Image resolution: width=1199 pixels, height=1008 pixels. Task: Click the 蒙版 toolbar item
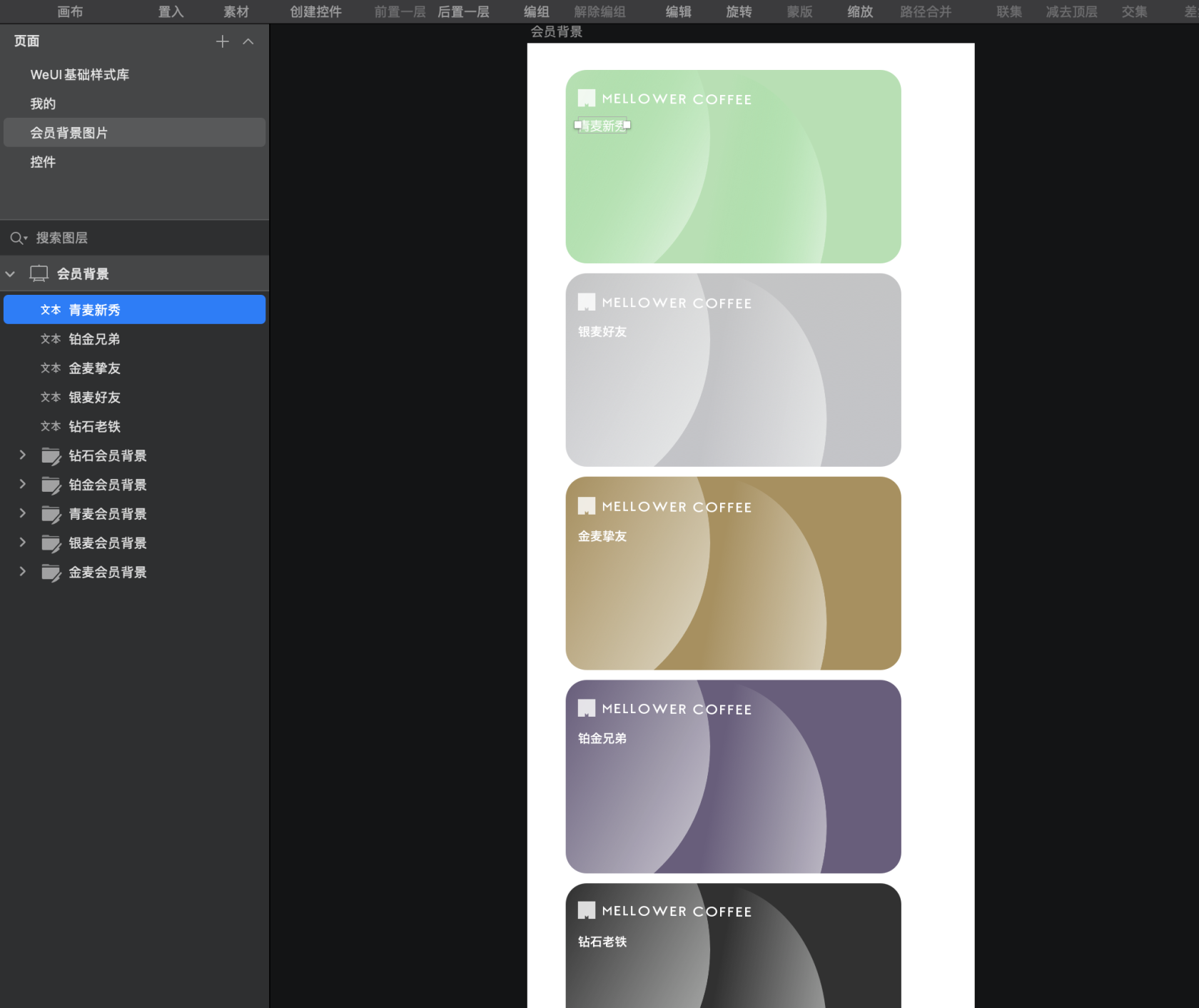tap(799, 11)
